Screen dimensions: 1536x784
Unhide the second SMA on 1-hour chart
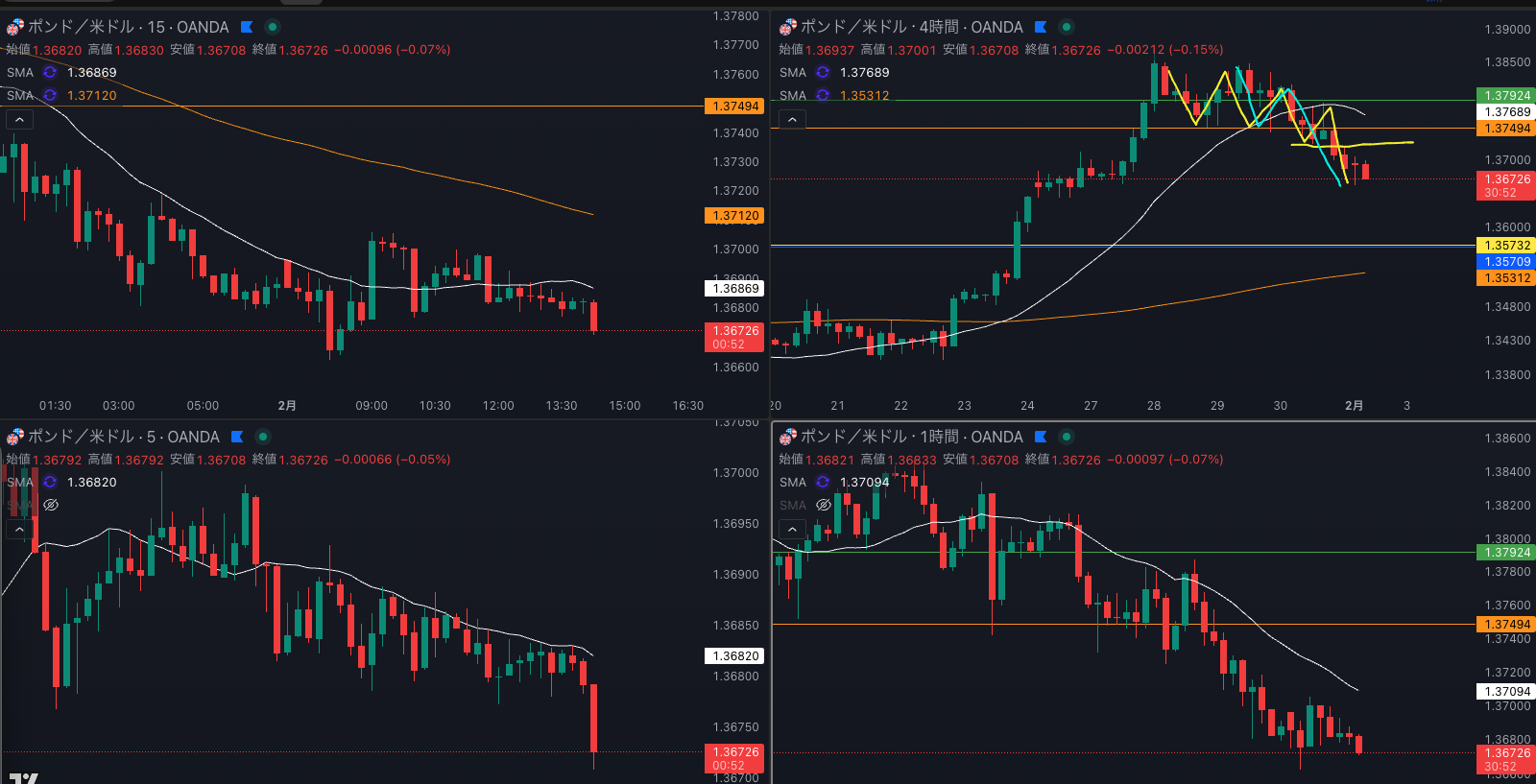tap(823, 505)
